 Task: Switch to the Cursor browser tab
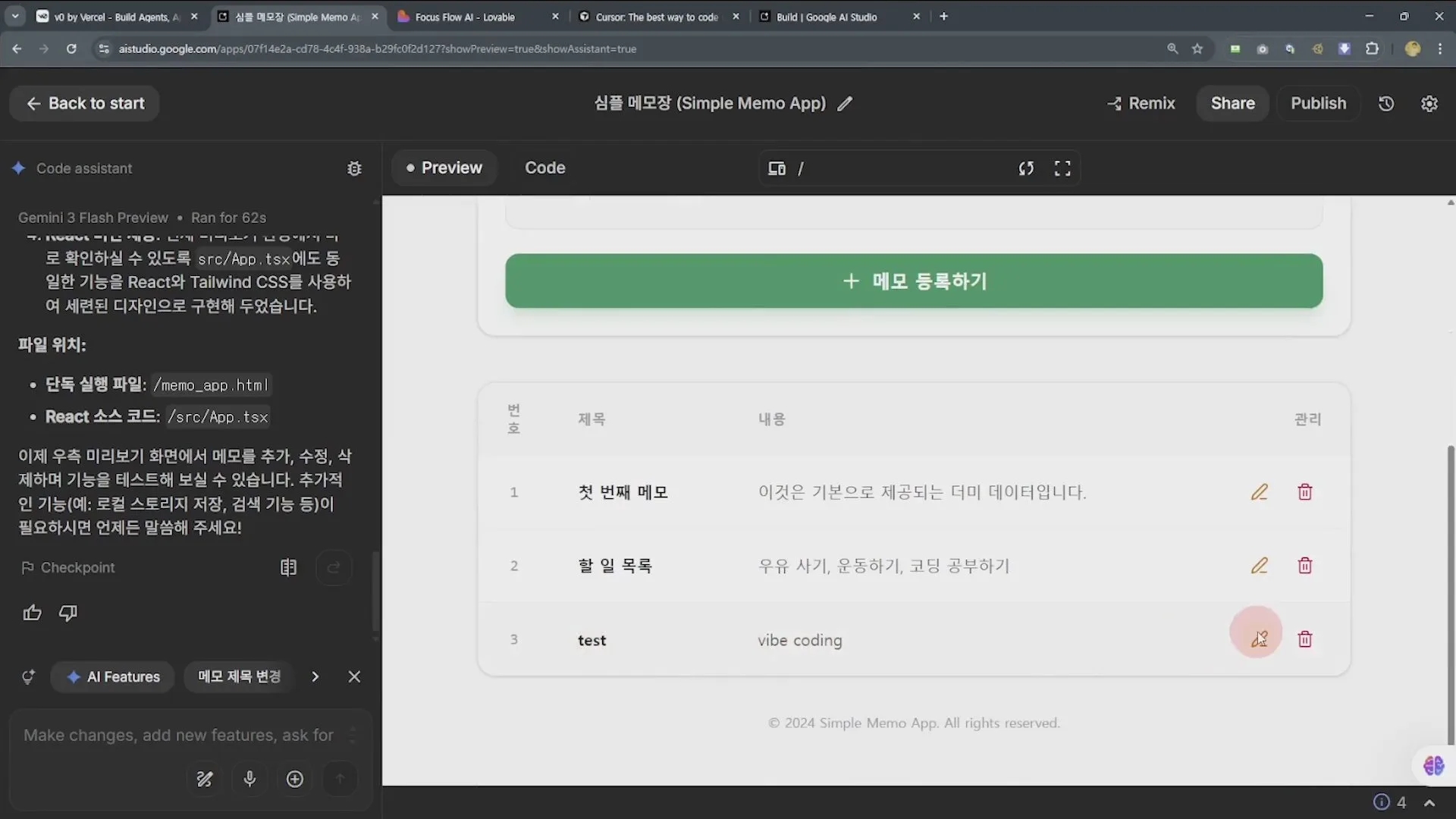(657, 17)
